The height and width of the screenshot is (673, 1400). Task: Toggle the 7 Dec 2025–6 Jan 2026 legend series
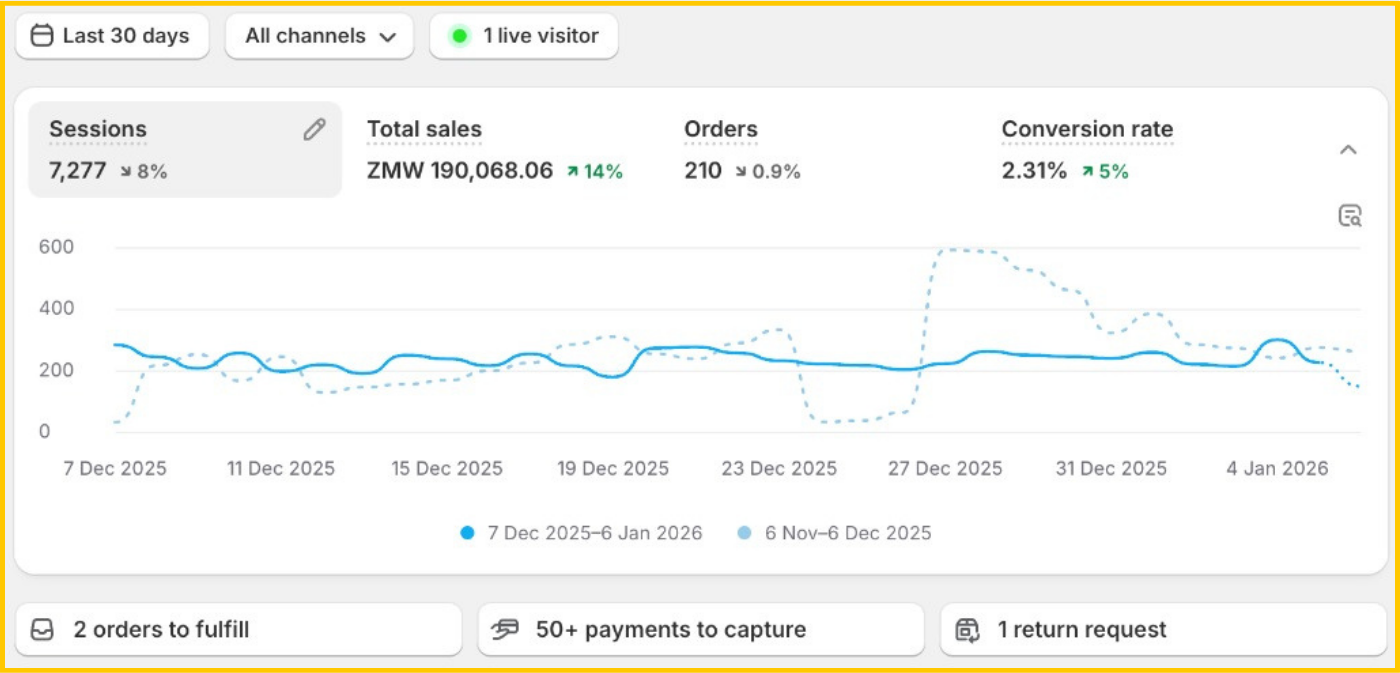click(582, 533)
